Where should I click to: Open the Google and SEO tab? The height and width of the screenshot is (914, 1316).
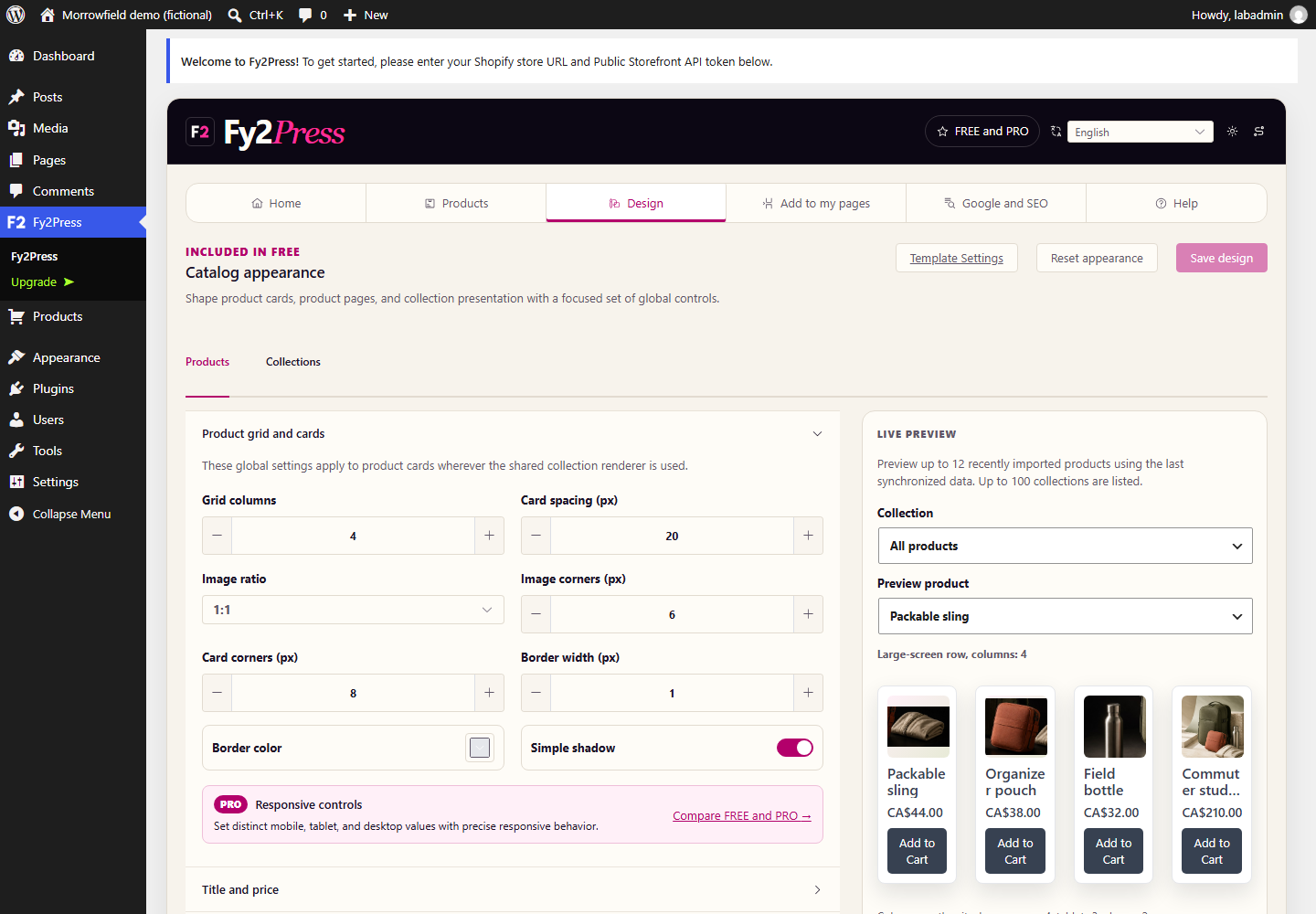pyautogui.click(x=996, y=203)
